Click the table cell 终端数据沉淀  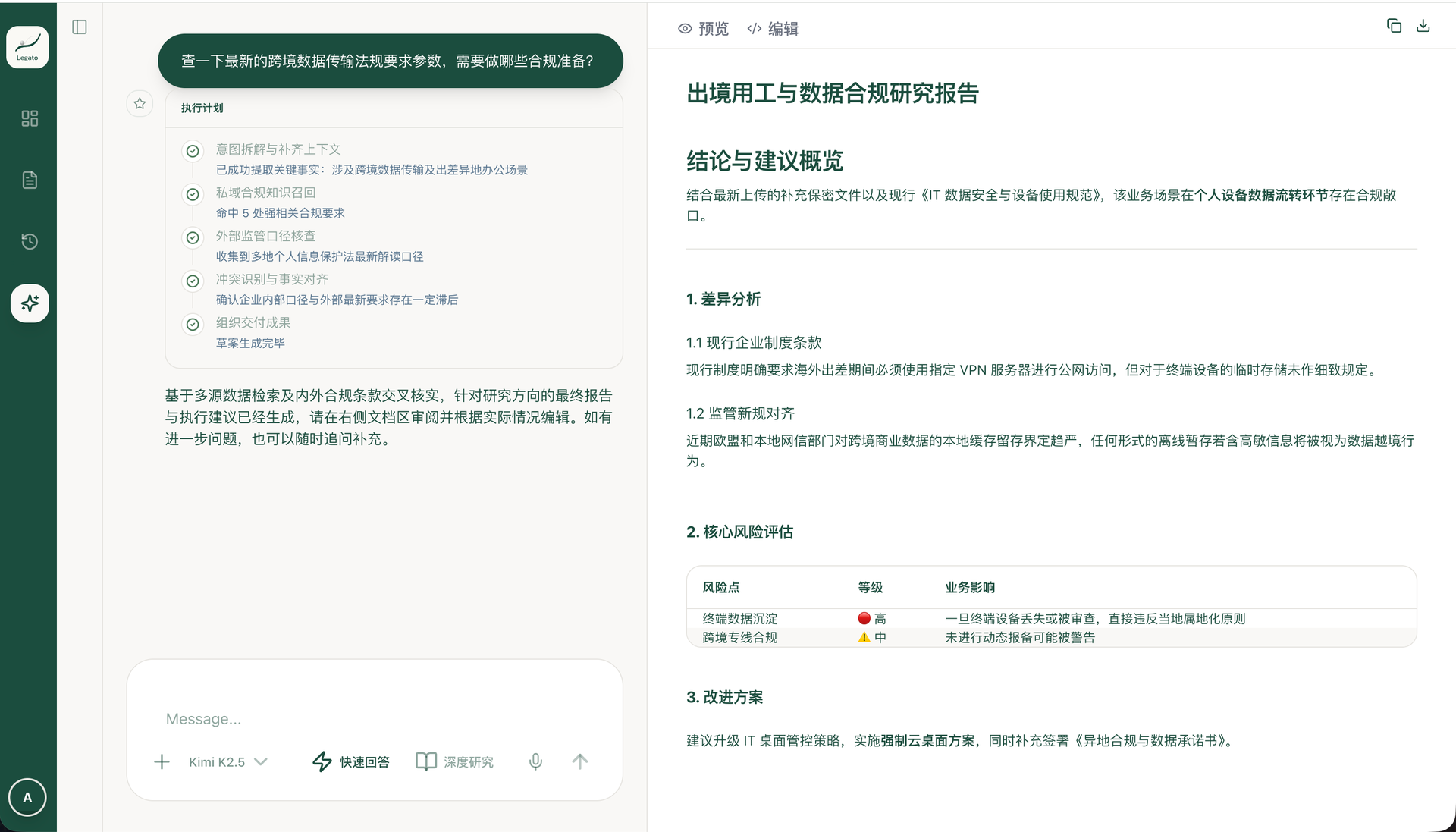740,619
